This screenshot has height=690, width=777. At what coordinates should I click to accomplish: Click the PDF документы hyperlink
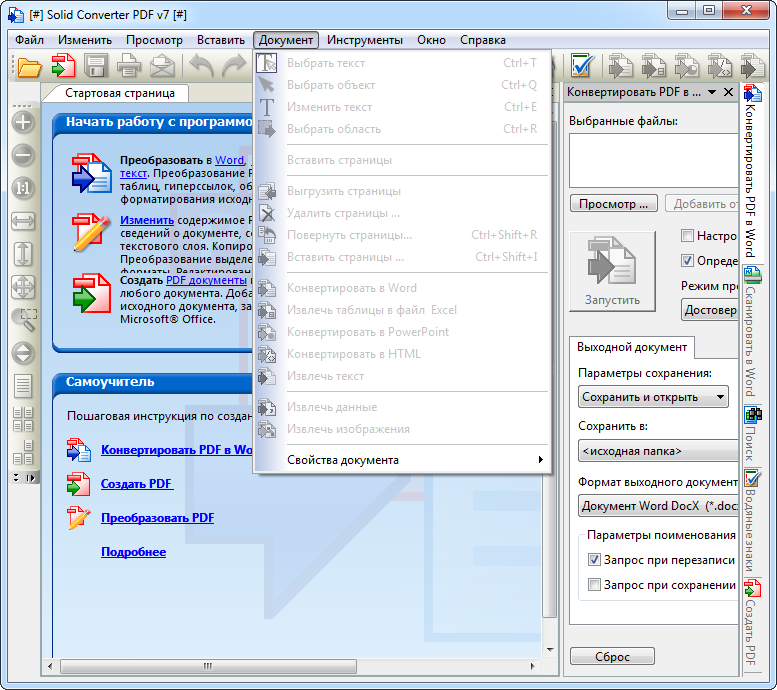point(206,280)
